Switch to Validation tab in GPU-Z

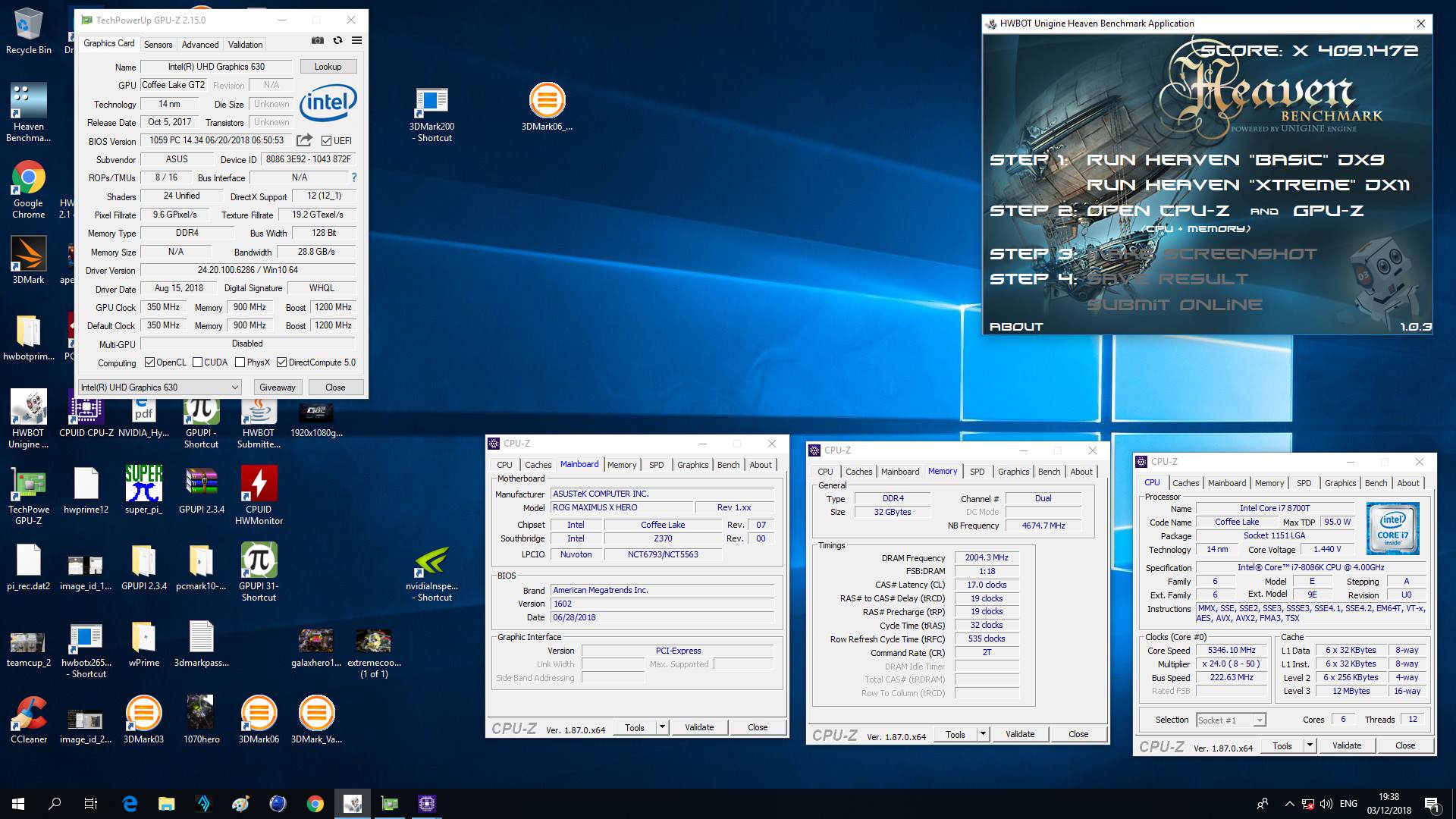pyautogui.click(x=245, y=45)
